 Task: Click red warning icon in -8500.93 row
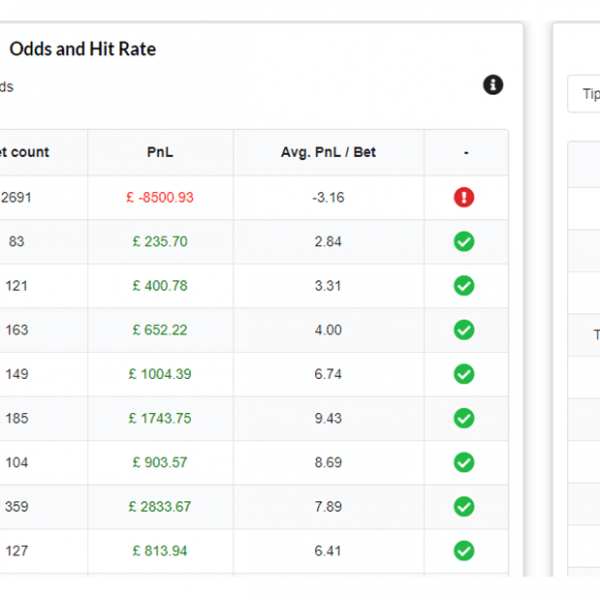[x=464, y=197]
